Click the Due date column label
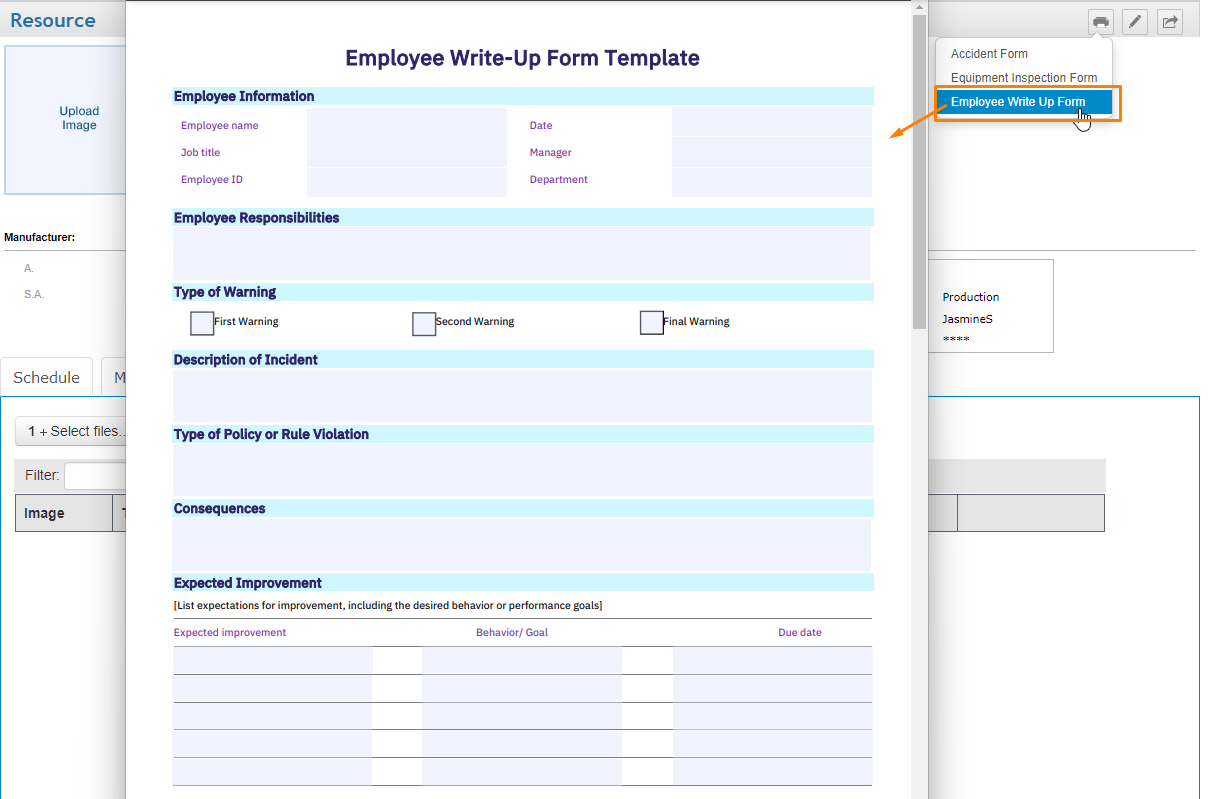This screenshot has height=799, width=1217. click(800, 632)
